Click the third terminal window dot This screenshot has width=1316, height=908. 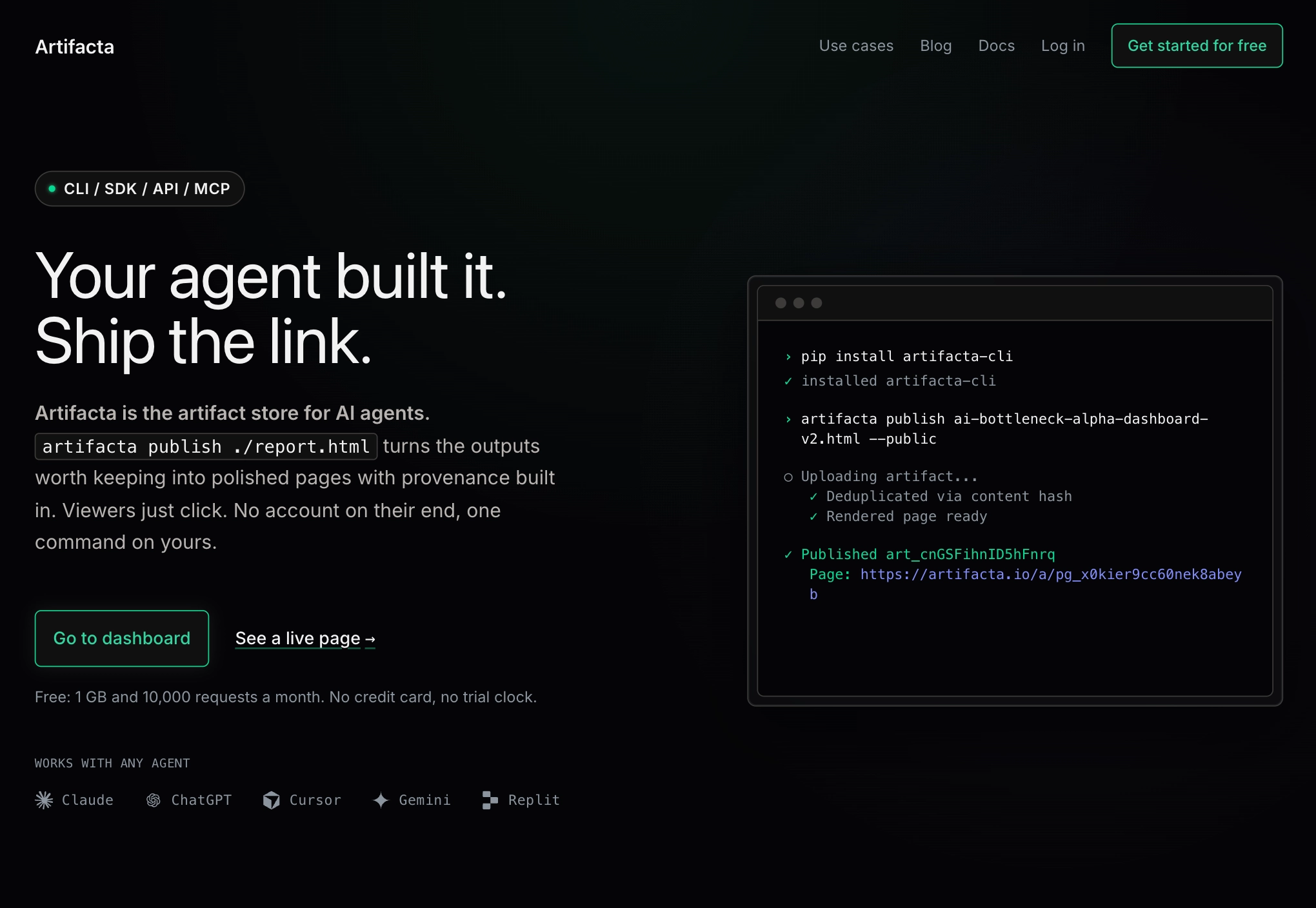pyautogui.click(x=817, y=302)
